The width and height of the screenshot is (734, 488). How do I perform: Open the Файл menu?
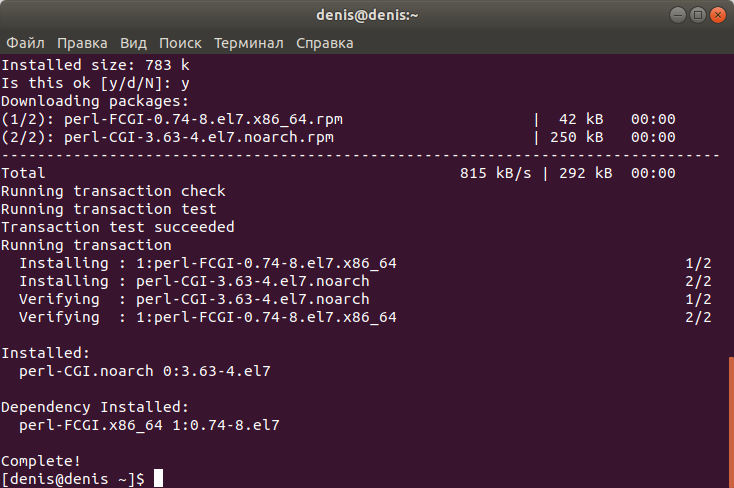(x=25, y=43)
